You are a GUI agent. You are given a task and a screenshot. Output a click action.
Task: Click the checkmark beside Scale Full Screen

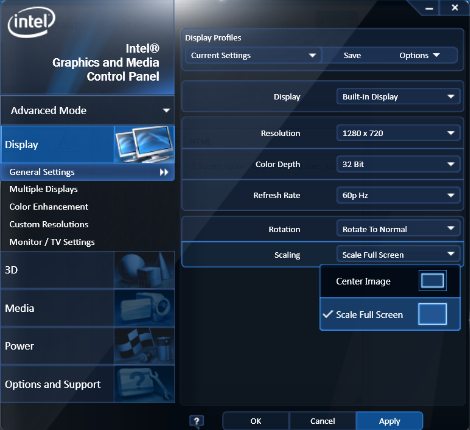click(x=328, y=314)
